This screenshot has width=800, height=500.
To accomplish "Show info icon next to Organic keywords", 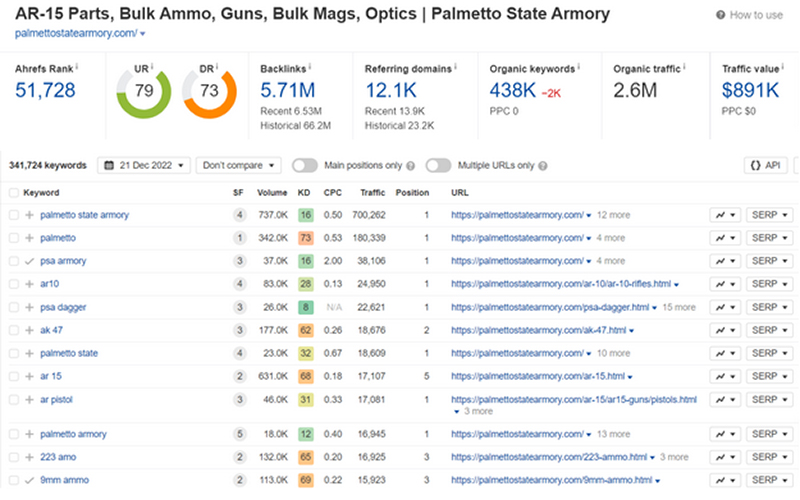I will point(579,66).
